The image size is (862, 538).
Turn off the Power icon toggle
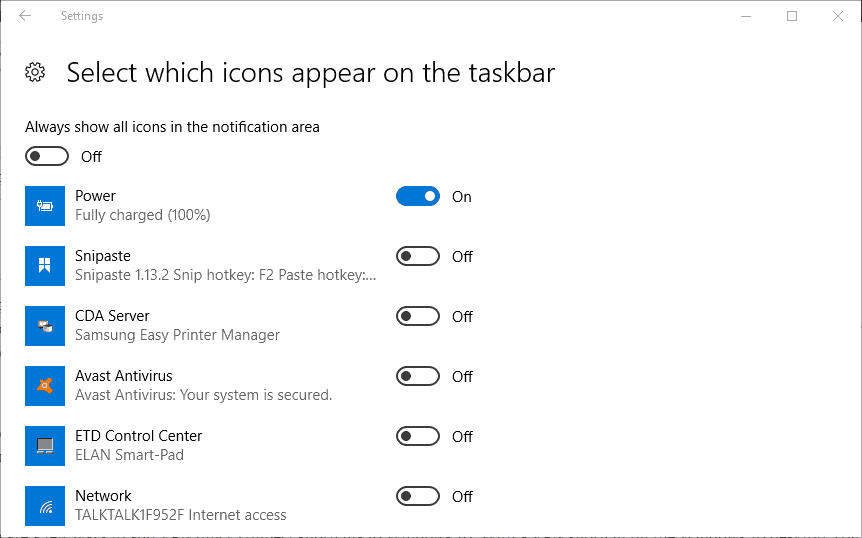tap(418, 197)
